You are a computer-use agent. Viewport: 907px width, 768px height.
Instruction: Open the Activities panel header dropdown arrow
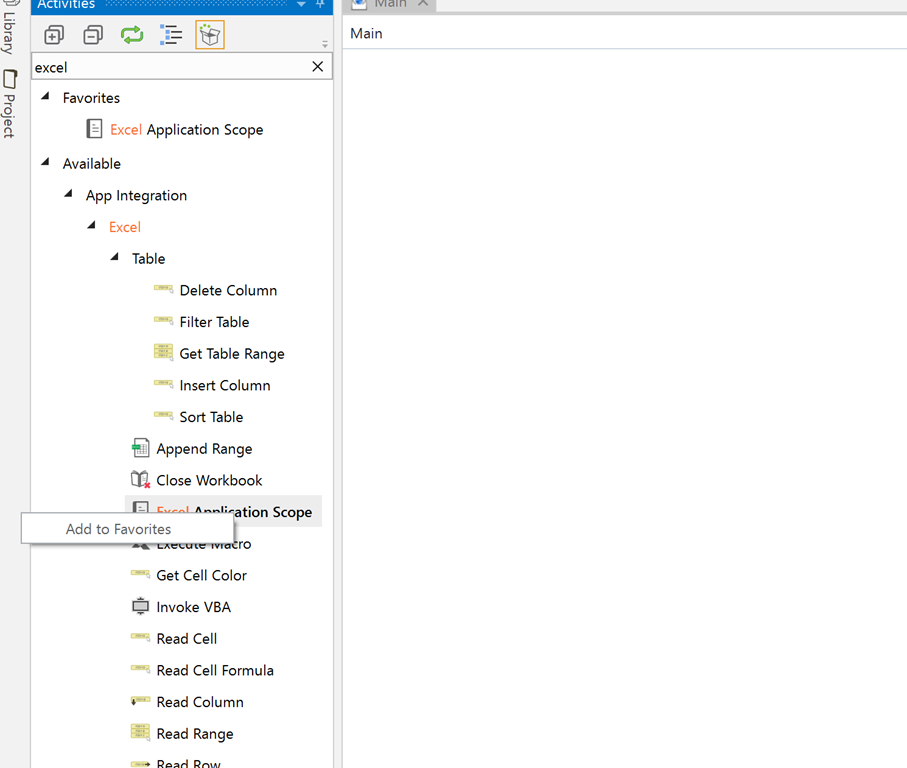click(x=301, y=5)
